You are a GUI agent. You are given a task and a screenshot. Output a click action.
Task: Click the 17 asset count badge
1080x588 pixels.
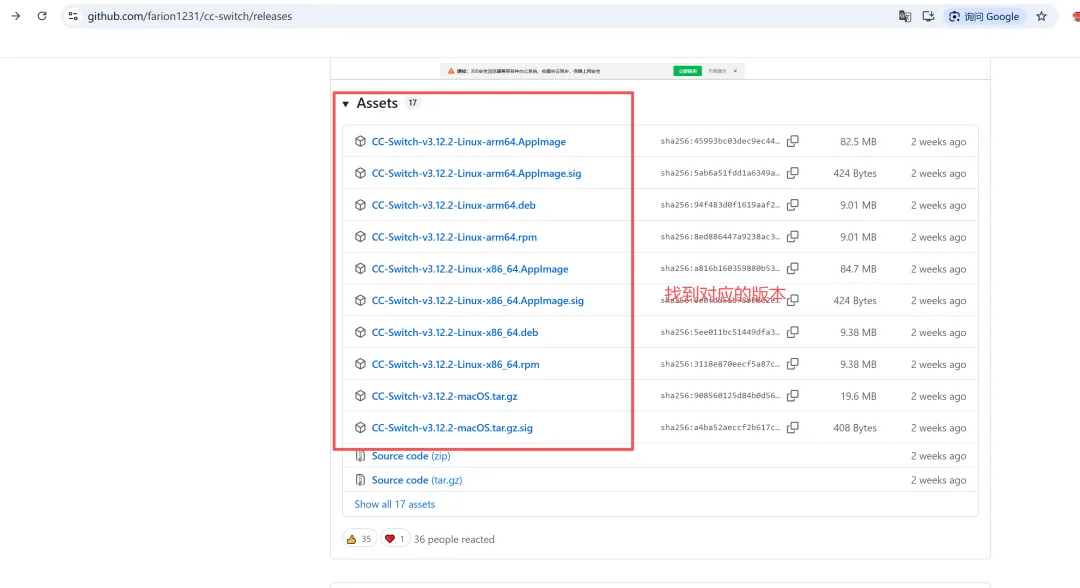point(413,103)
